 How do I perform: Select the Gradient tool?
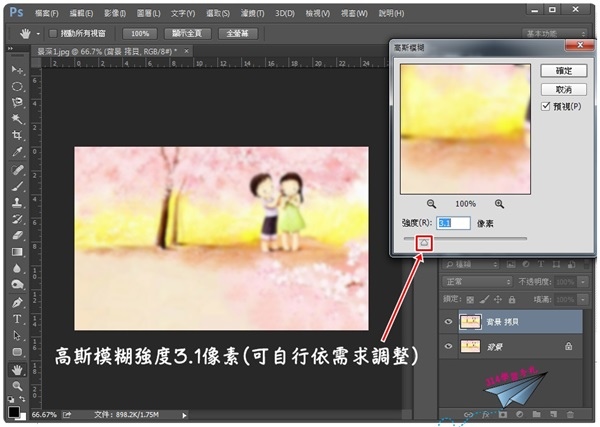pyautogui.click(x=17, y=252)
